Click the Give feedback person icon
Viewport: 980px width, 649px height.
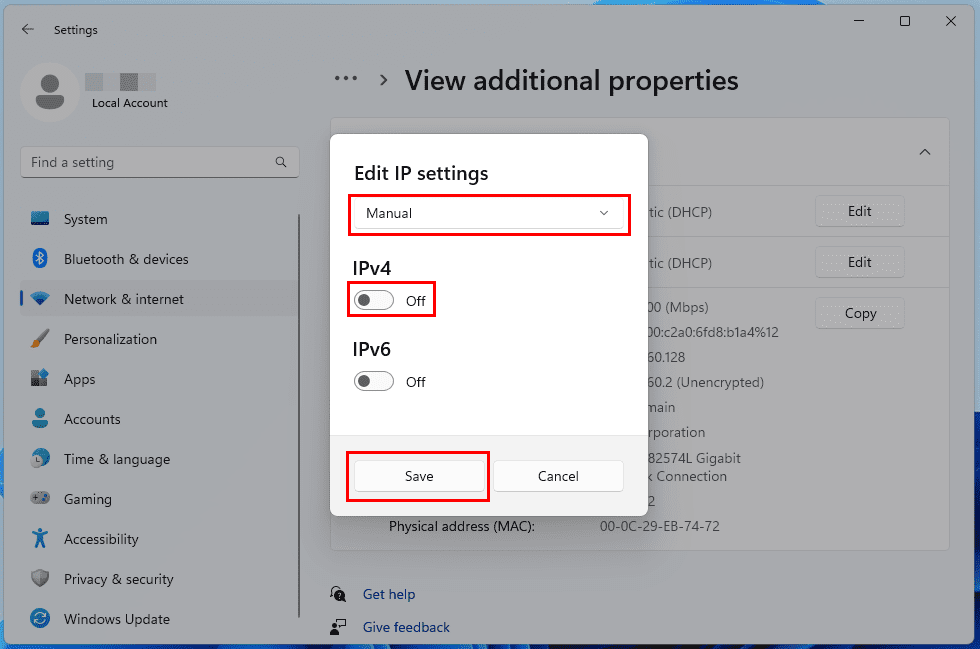tap(338, 626)
